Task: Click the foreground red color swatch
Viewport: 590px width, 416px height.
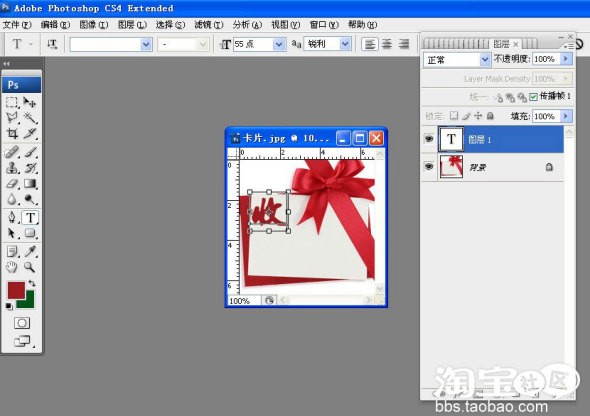Action: (x=16, y=290)
